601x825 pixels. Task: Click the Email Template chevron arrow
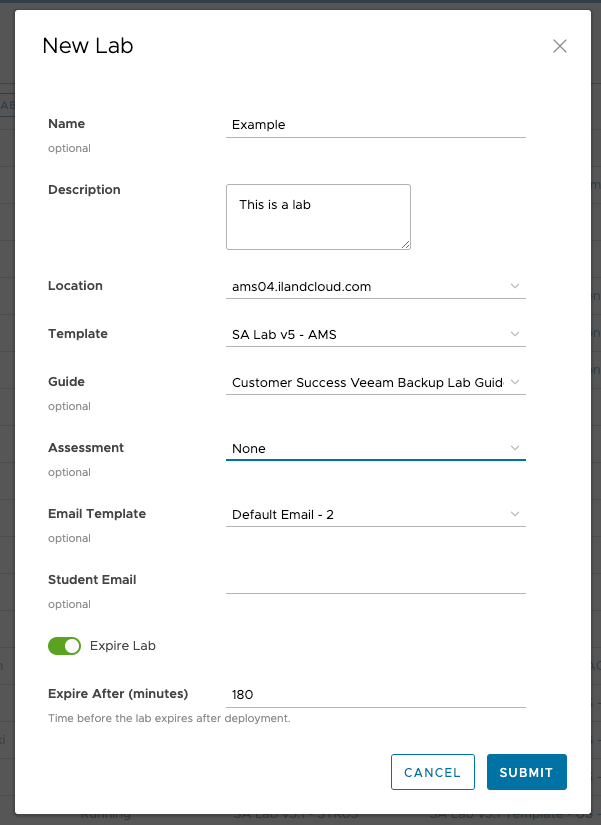point(515,514)
